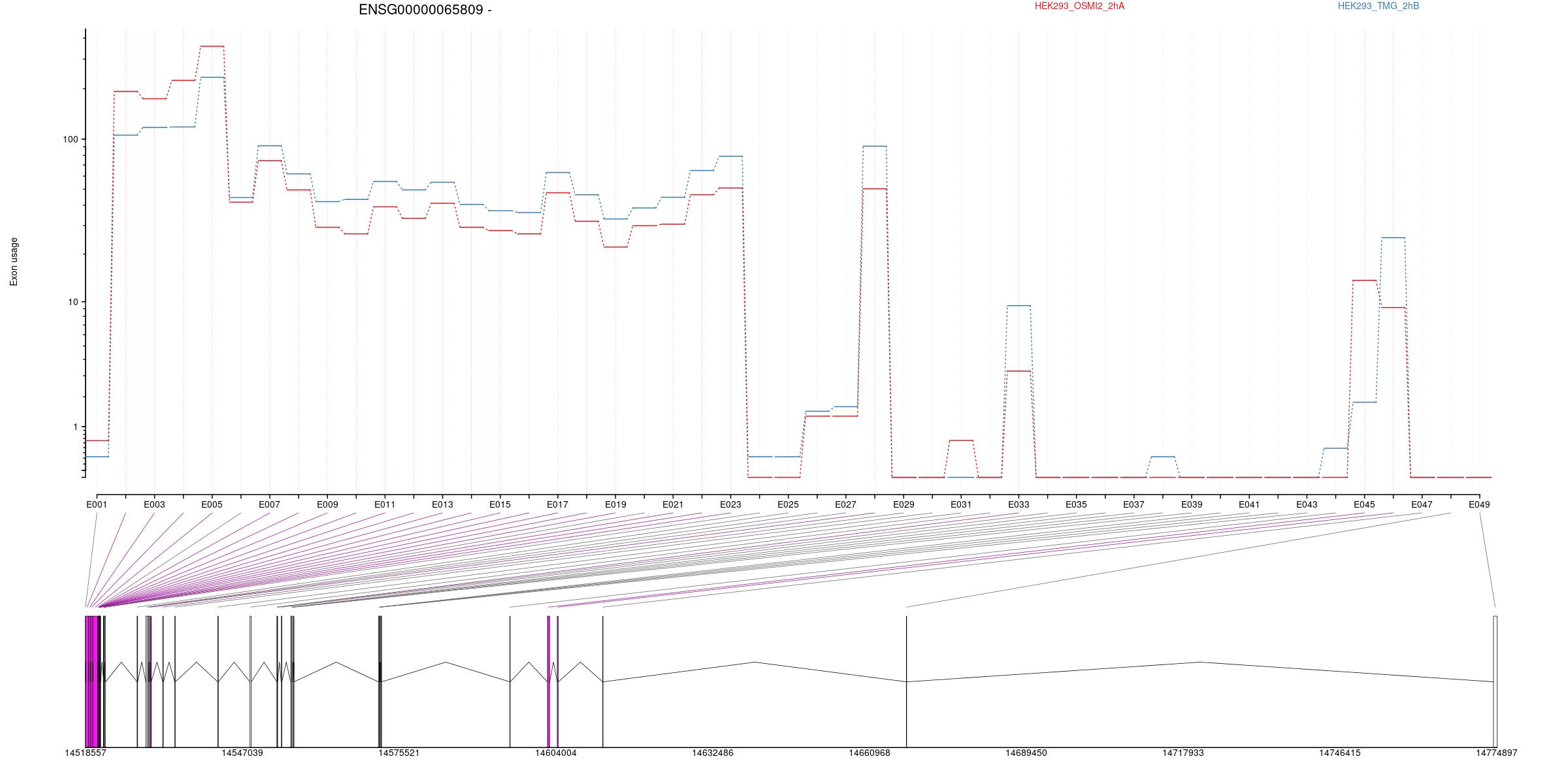This screenshot has width=1568, height=784.
Task: Click the red E045 usage segment
Action: (x=1364, y=280)
